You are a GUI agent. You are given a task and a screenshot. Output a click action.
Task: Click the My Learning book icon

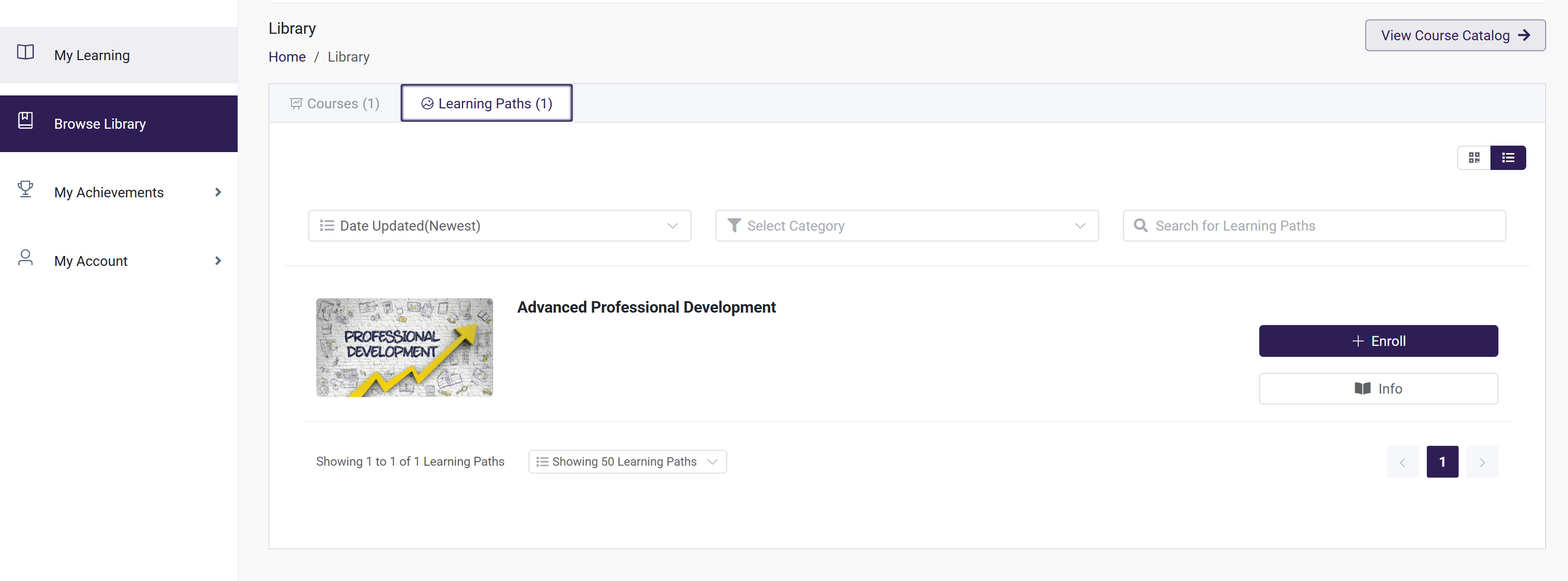tap(25, 52)
